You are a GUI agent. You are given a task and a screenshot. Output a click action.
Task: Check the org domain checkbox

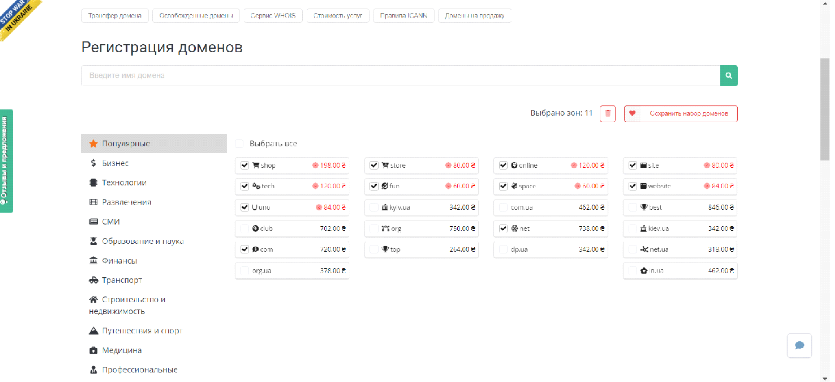point(374,229)
